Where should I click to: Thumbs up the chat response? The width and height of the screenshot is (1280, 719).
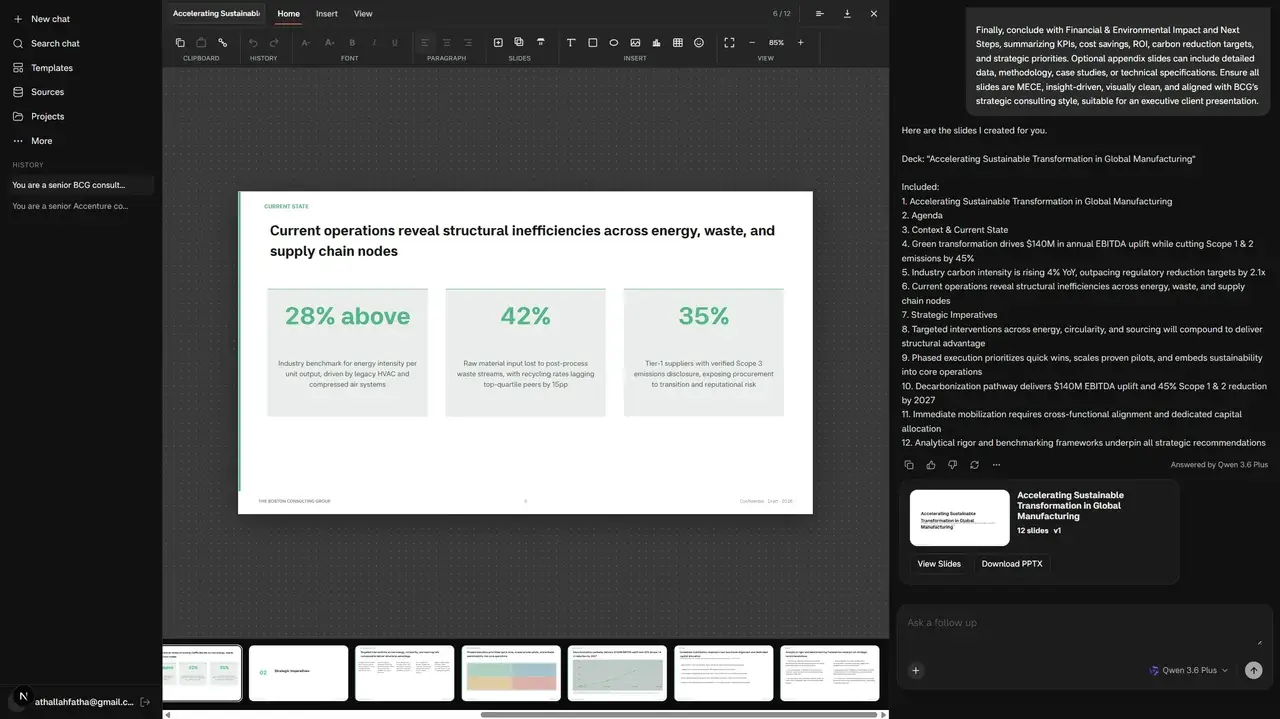pyautogui.click(x=931, y=465)
